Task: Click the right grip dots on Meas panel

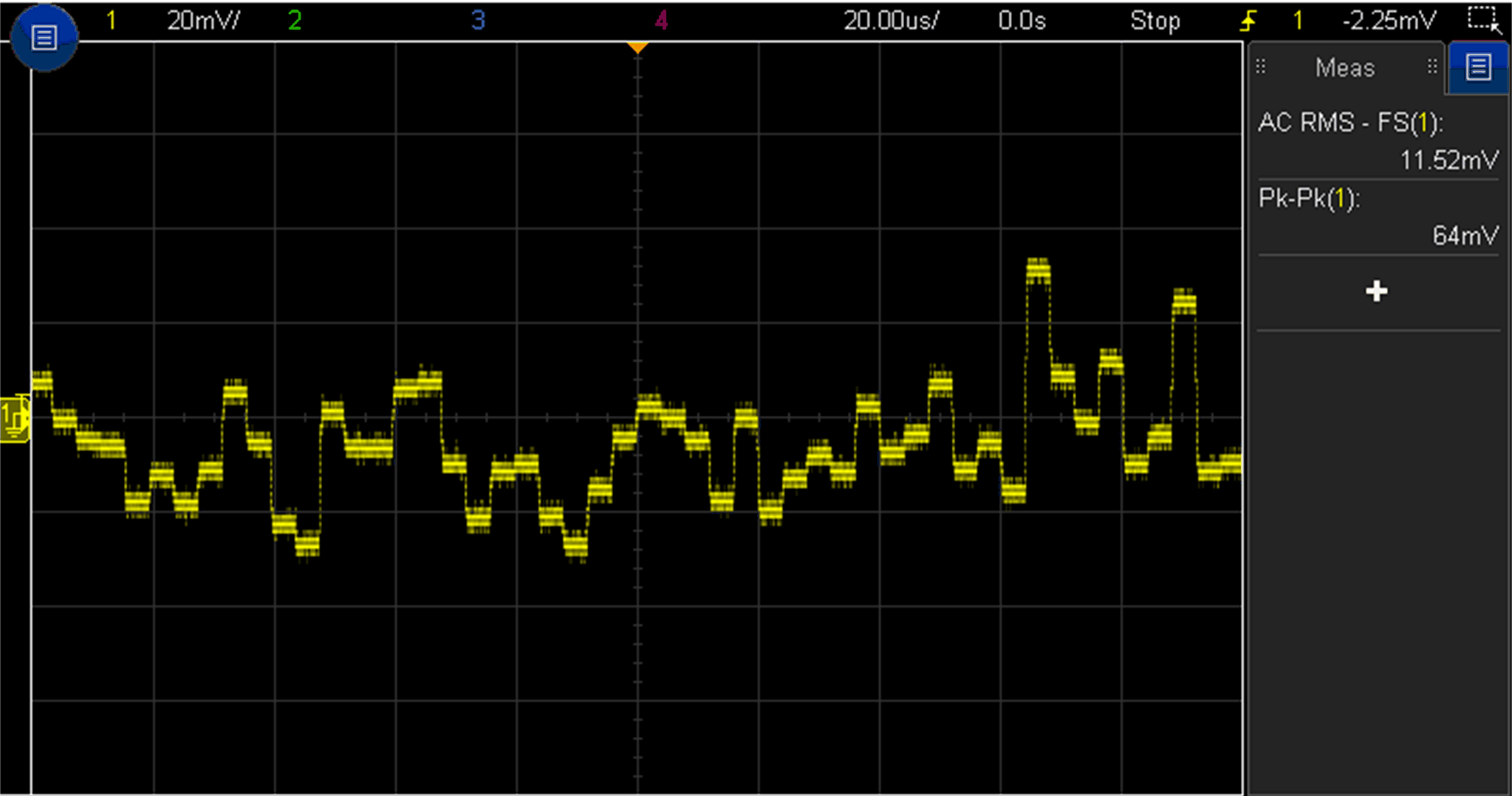Action: tap(1431, 67)
